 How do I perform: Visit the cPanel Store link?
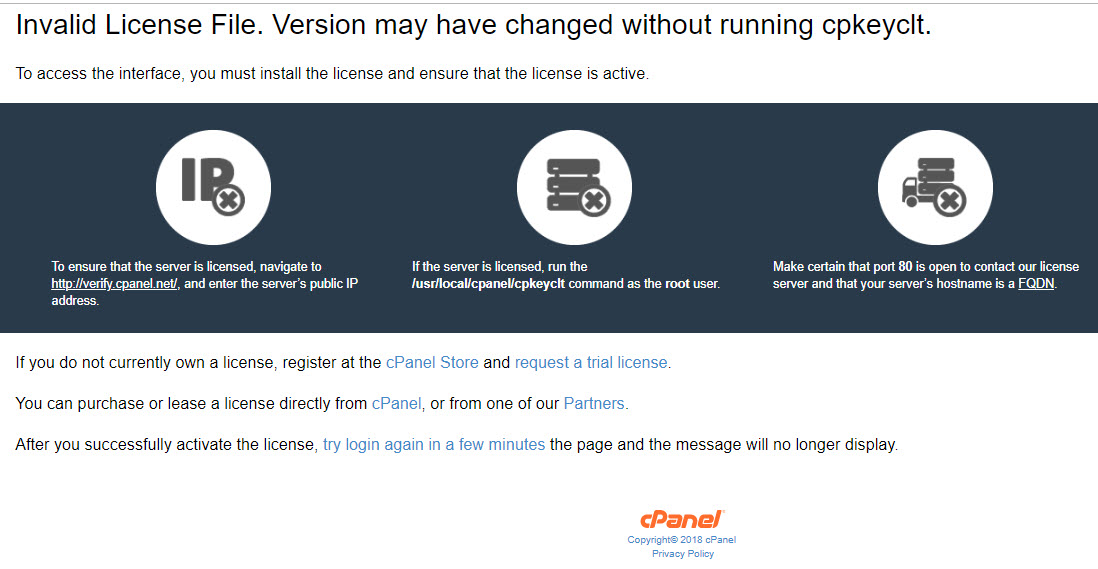[432, 363]
